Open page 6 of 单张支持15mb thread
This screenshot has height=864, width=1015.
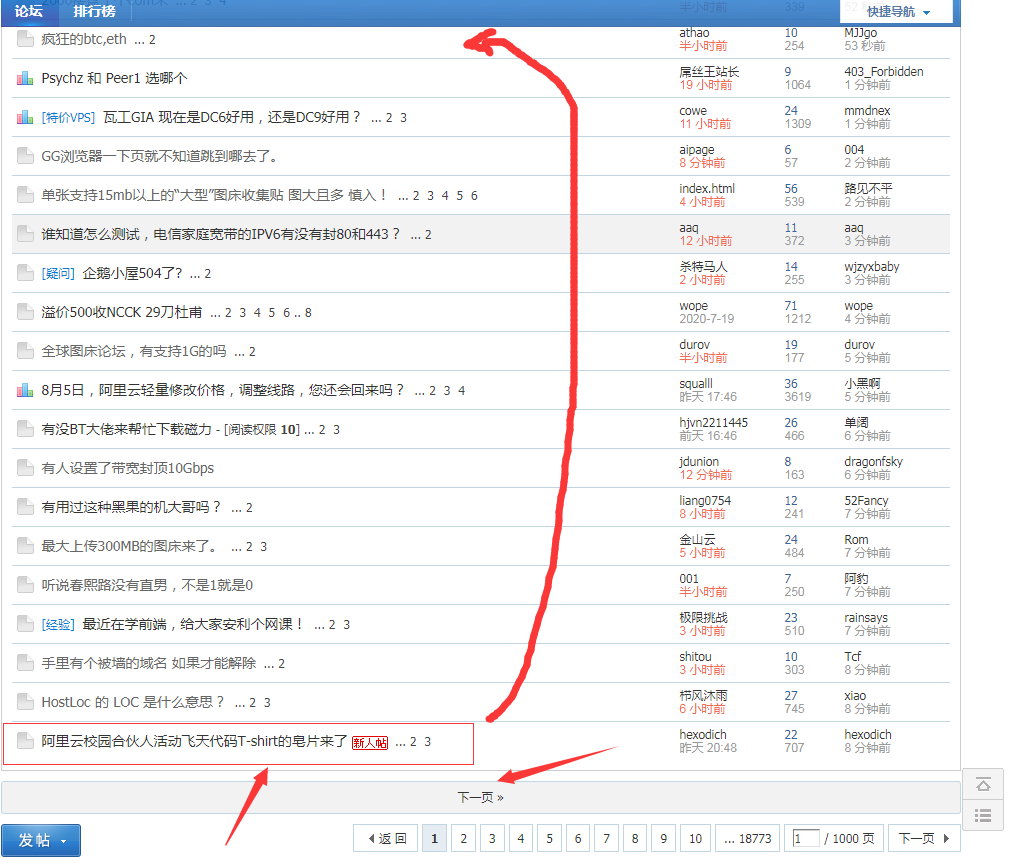[474, 195]
